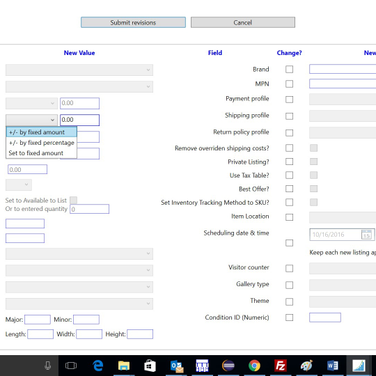
Task: Check the Item Location change box
Action: point(289,217)
